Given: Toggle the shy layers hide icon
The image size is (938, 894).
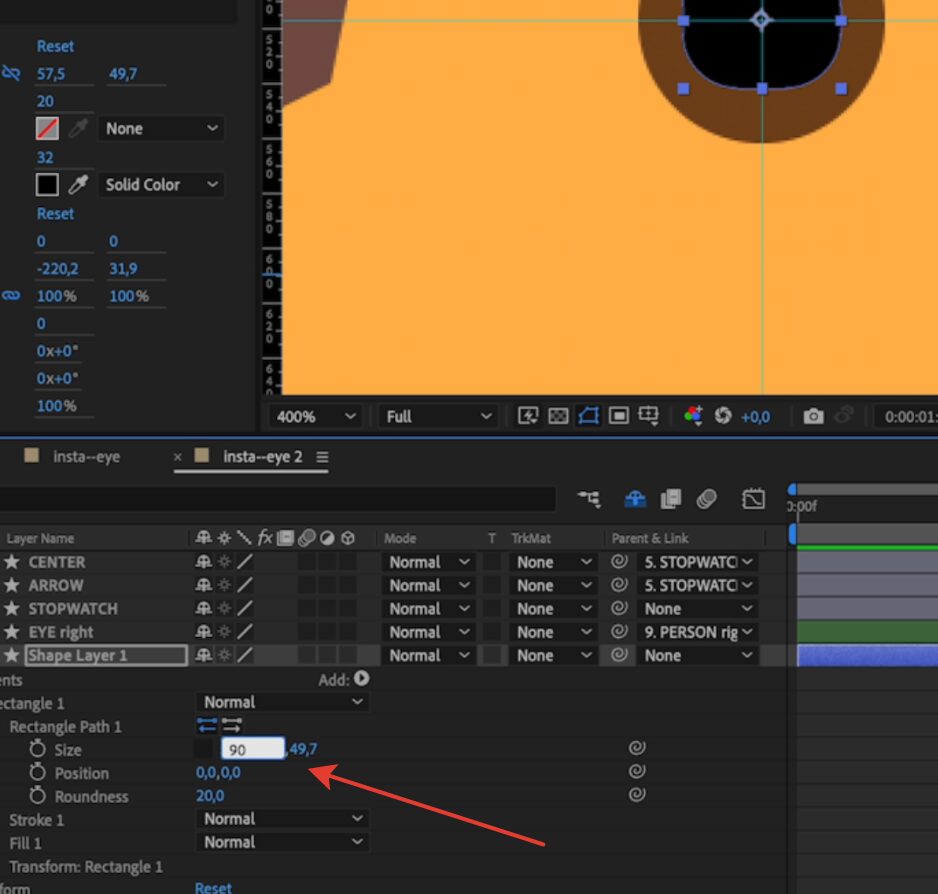Looking at the screenshot, I should coord(635,498).
